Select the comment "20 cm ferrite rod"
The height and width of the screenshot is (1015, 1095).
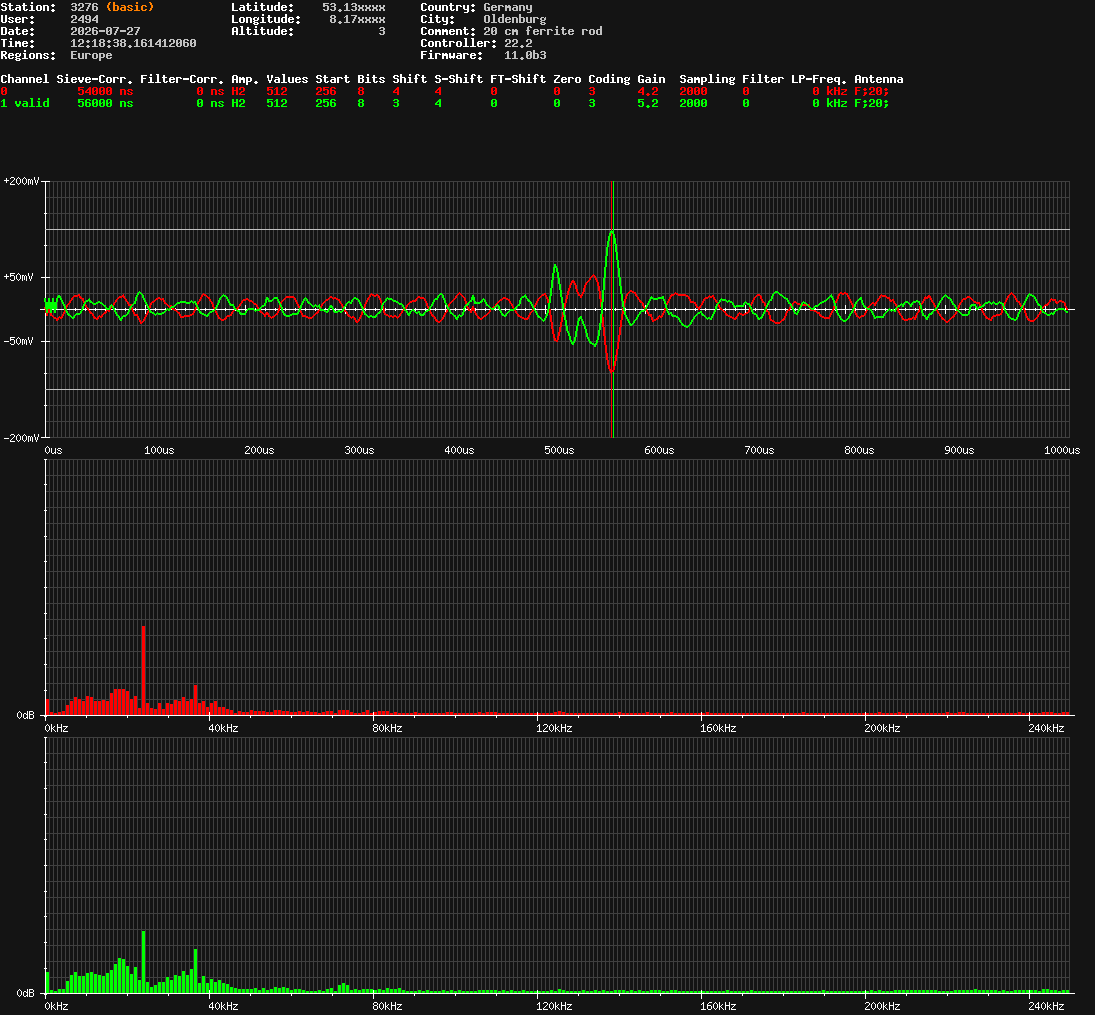point(543,31)
